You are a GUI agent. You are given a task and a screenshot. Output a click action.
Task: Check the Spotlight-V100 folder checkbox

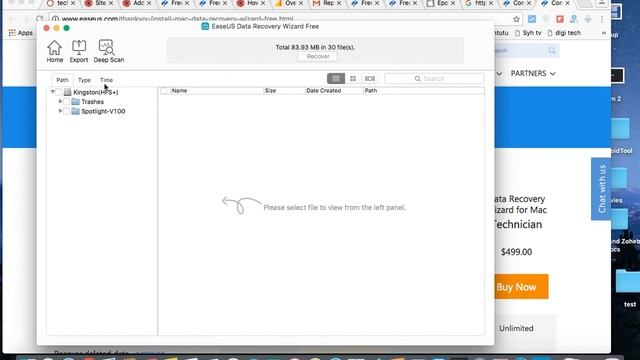pos(67,111)
